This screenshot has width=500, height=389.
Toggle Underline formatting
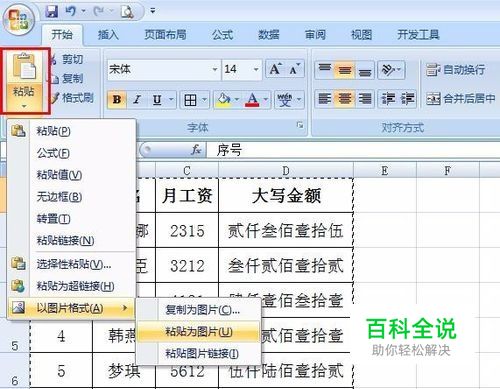point(157,99)
